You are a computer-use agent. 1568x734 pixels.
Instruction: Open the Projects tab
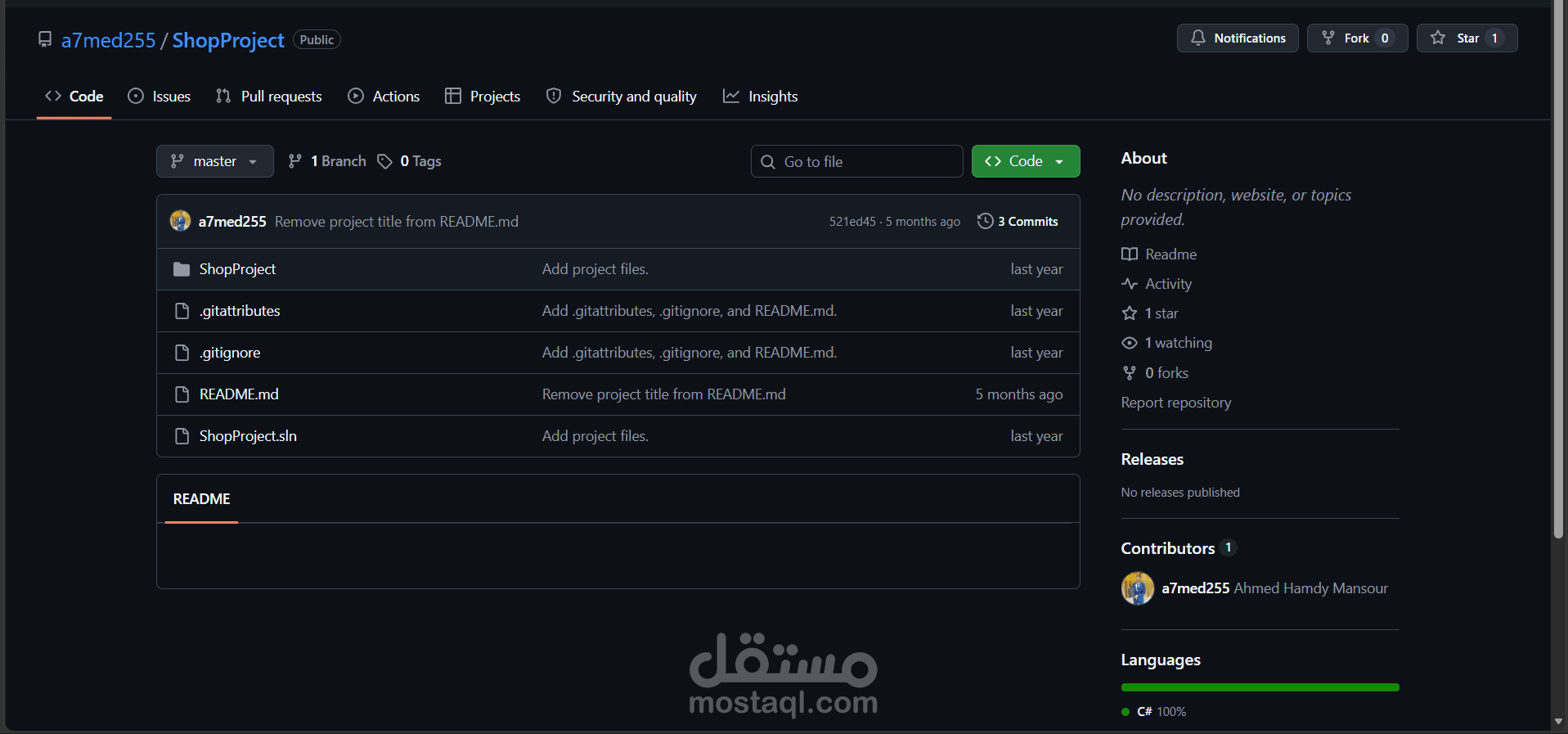483,96
